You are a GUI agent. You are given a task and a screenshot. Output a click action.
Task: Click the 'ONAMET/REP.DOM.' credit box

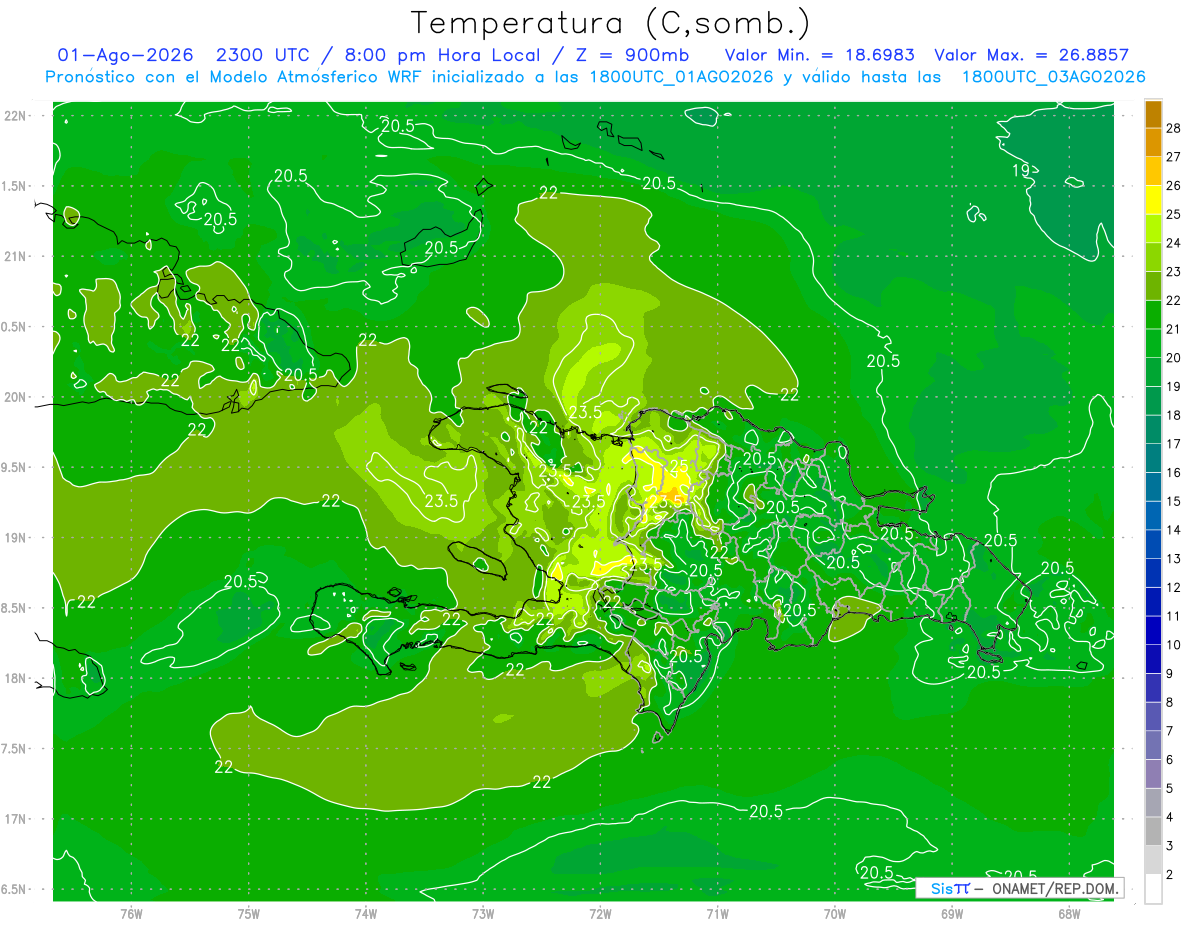[1020, 888]
